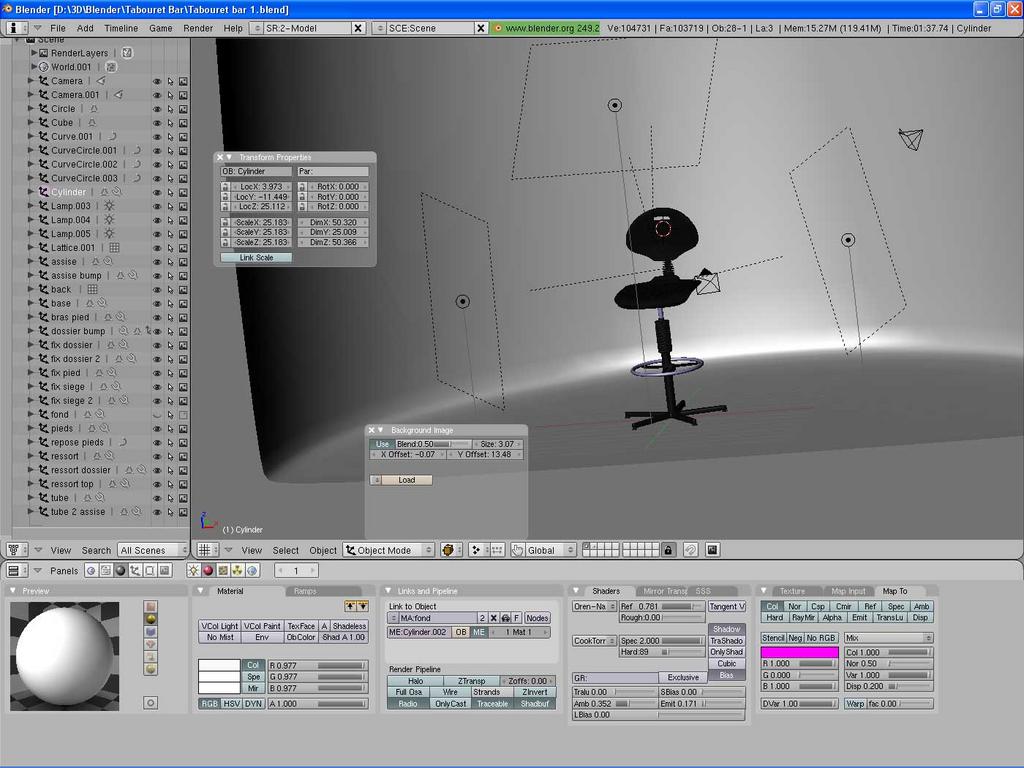Click the OB: Cylinder name field
Image resolution: width=1024 pixels, height=768 pixels.
257,172
